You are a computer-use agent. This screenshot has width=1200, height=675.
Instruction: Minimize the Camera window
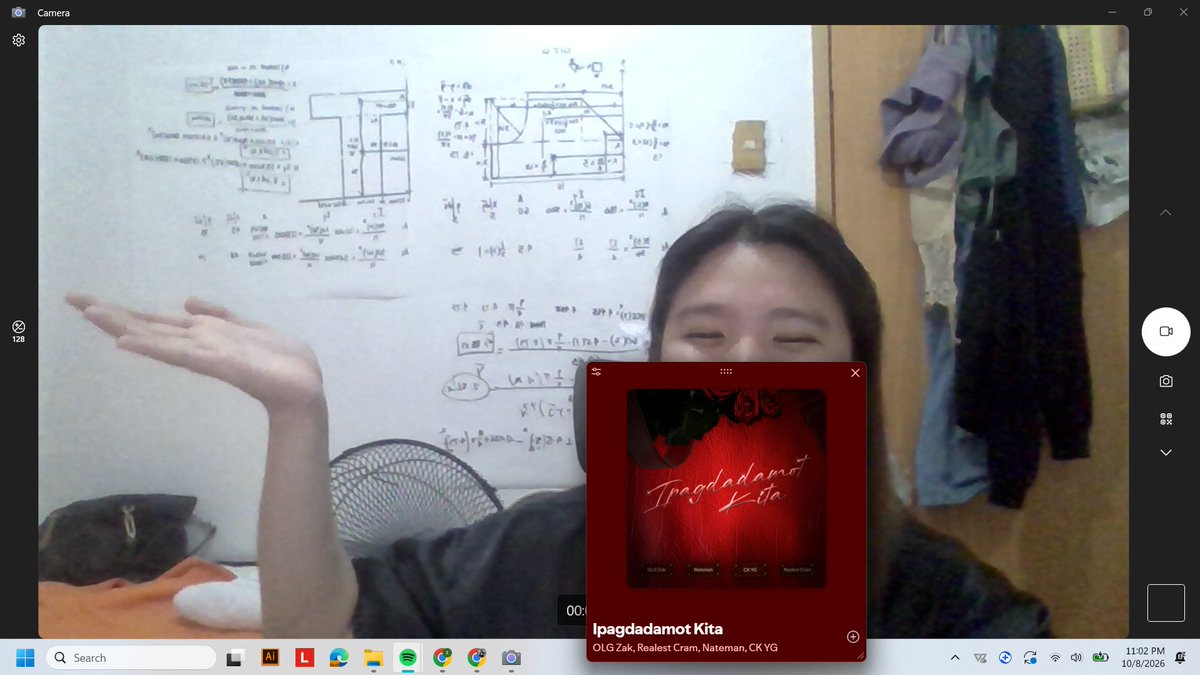pyautogui.click(x=1113, y=12)
